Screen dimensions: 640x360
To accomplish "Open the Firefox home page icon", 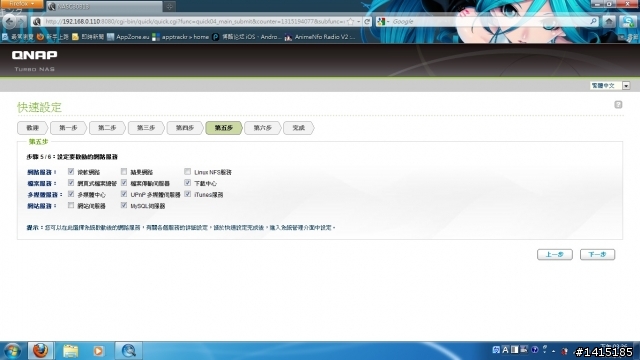I will pyautogui.click(x=609, y=22).
